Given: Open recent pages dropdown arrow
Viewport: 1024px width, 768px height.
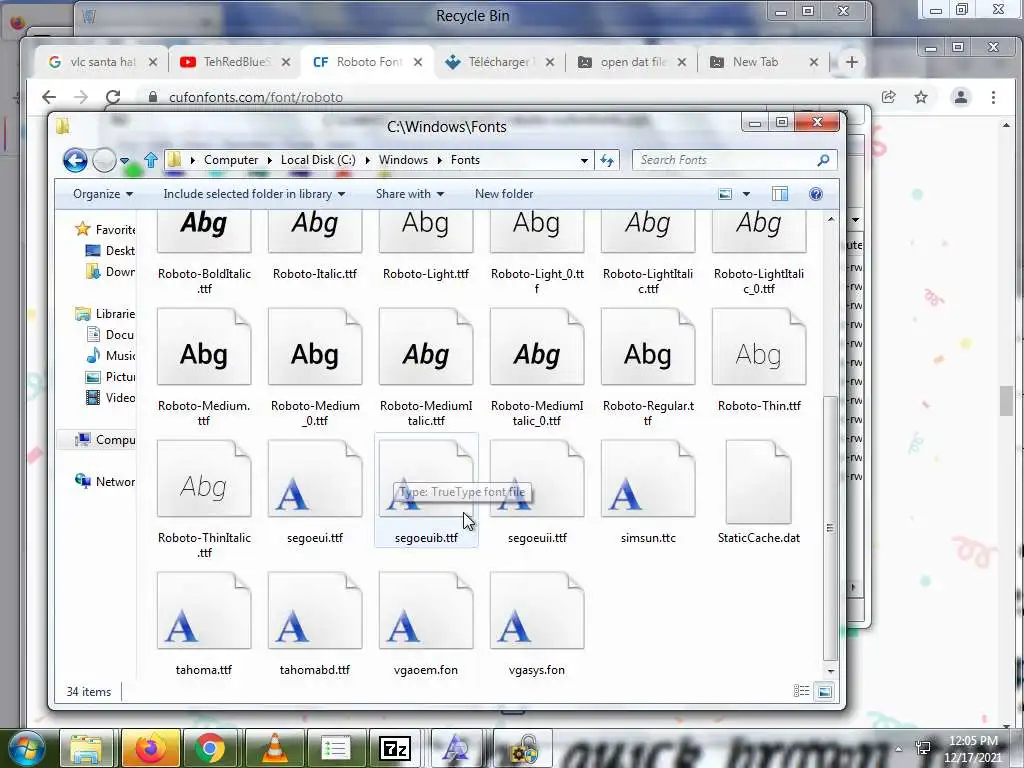Looking at the screenshot, I should pyautogui.click(x=124, y=161).
